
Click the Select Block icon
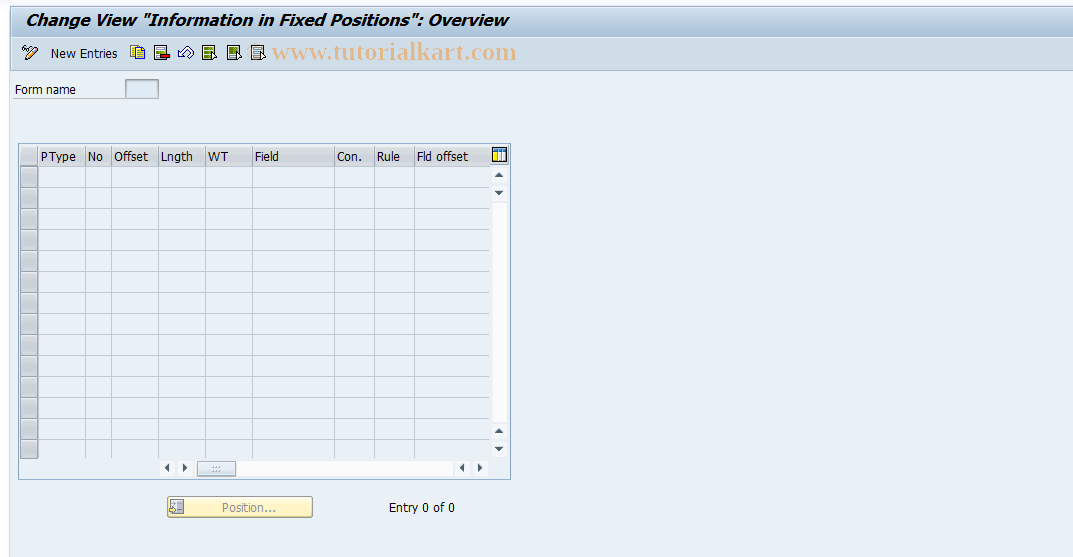tap(234, 53)
